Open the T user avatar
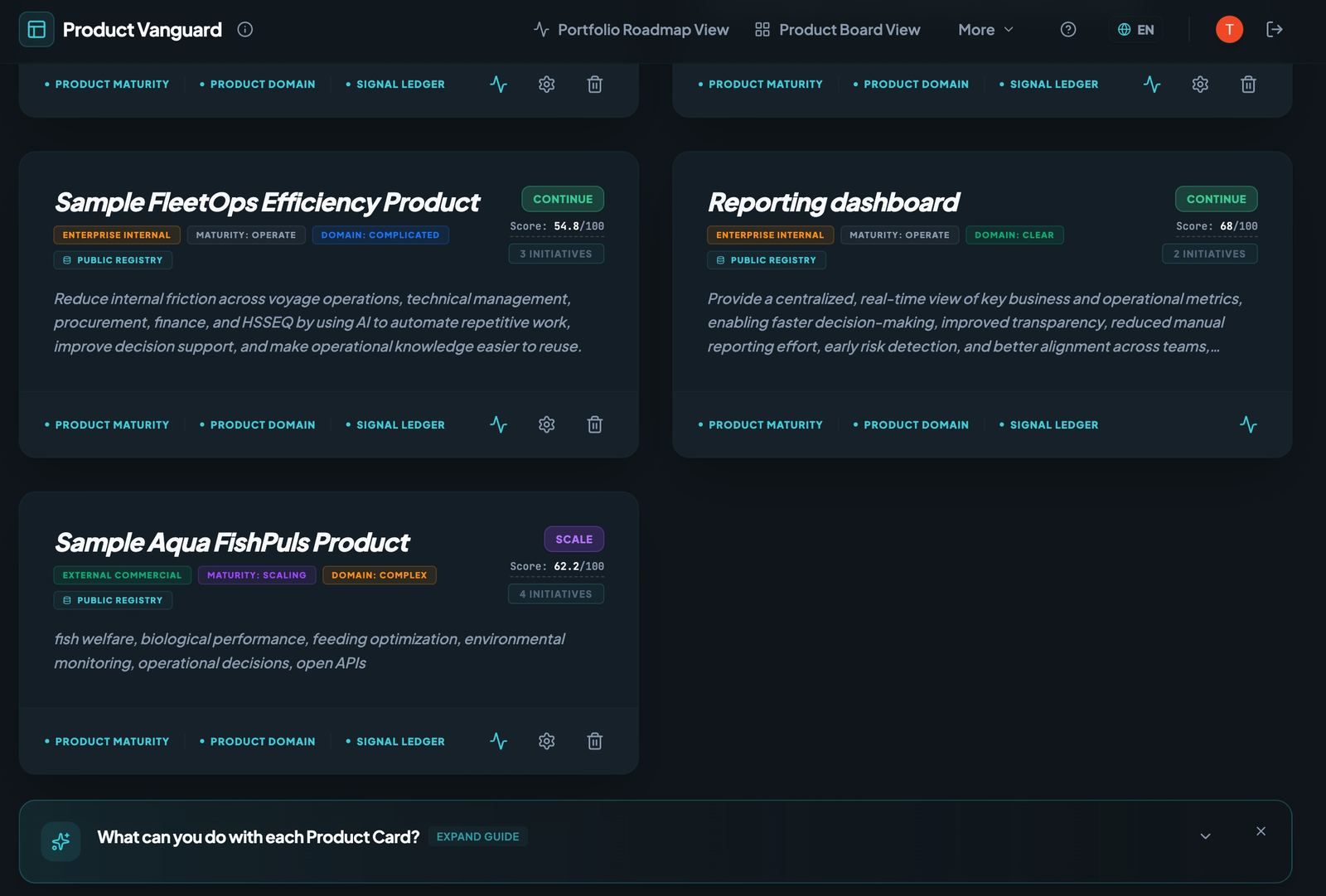 coord(1229,30)
